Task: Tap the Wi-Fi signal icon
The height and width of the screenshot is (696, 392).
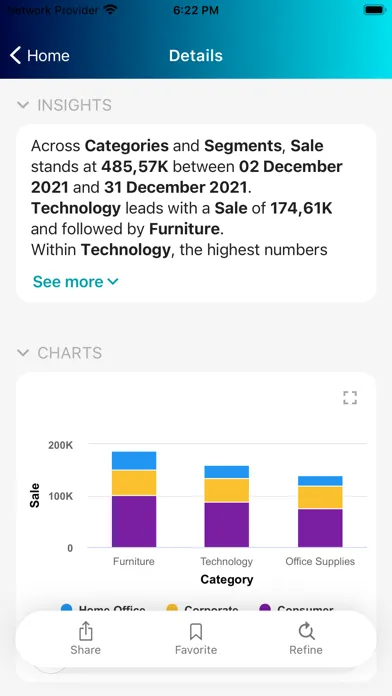Action: (110, 10)
